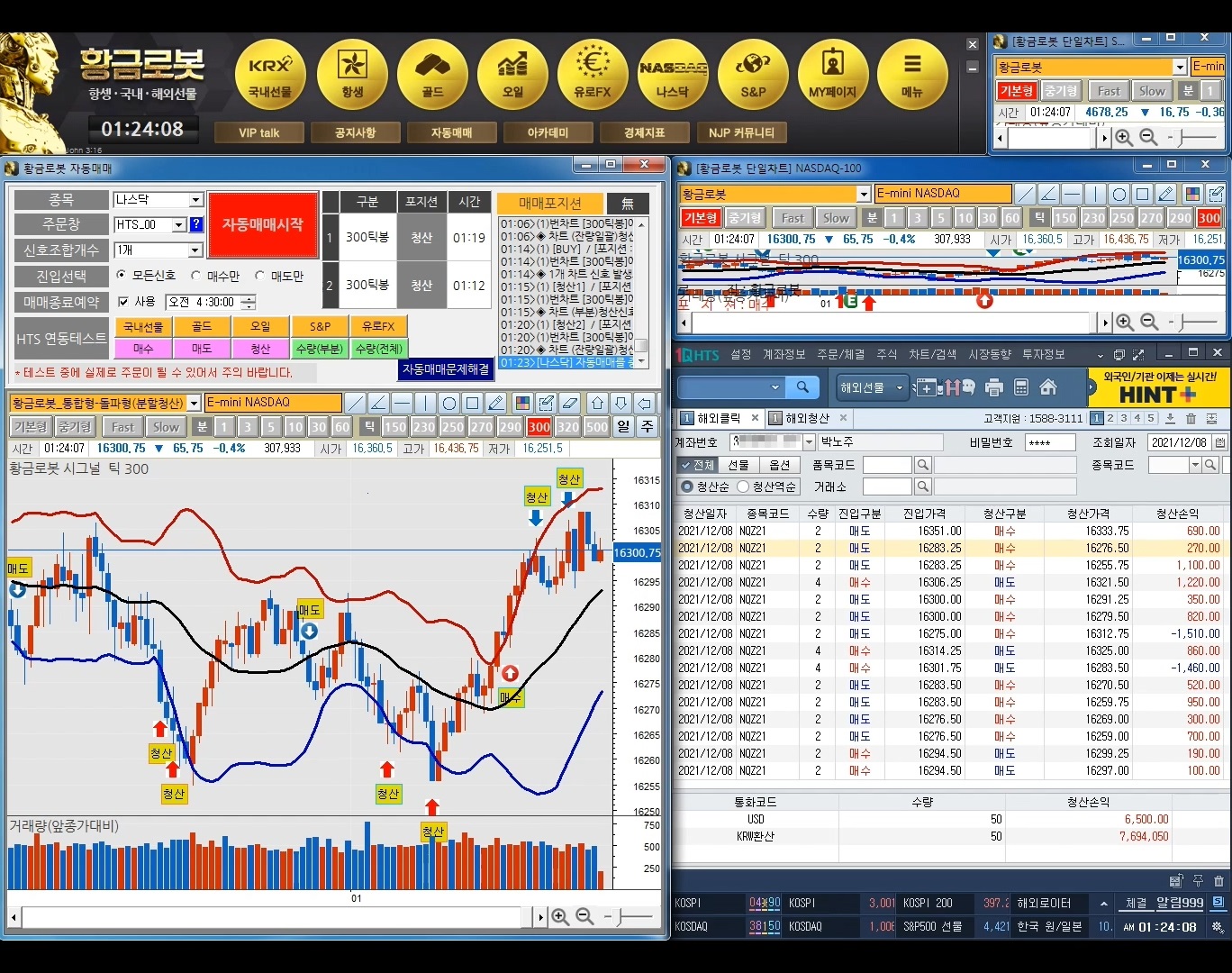
Task: Open the 골드 gold button
Action: [432, 75]
